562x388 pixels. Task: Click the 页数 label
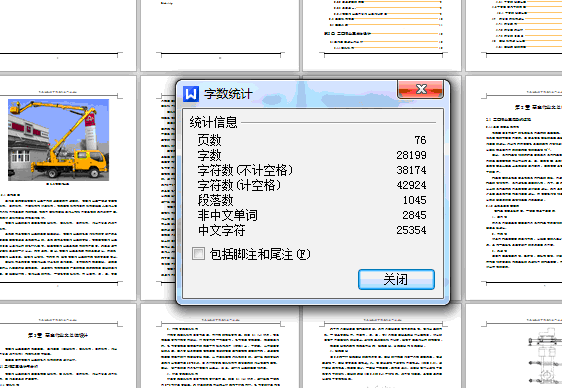[209, 140]
